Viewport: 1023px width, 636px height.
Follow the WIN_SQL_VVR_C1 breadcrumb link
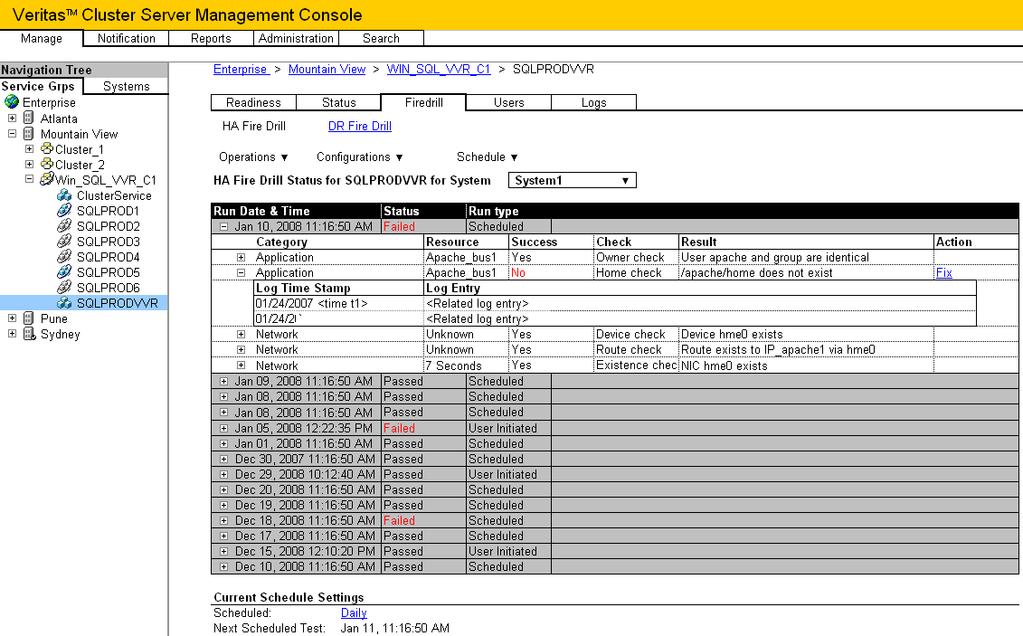pyautogui.click(x=438, y=69)
